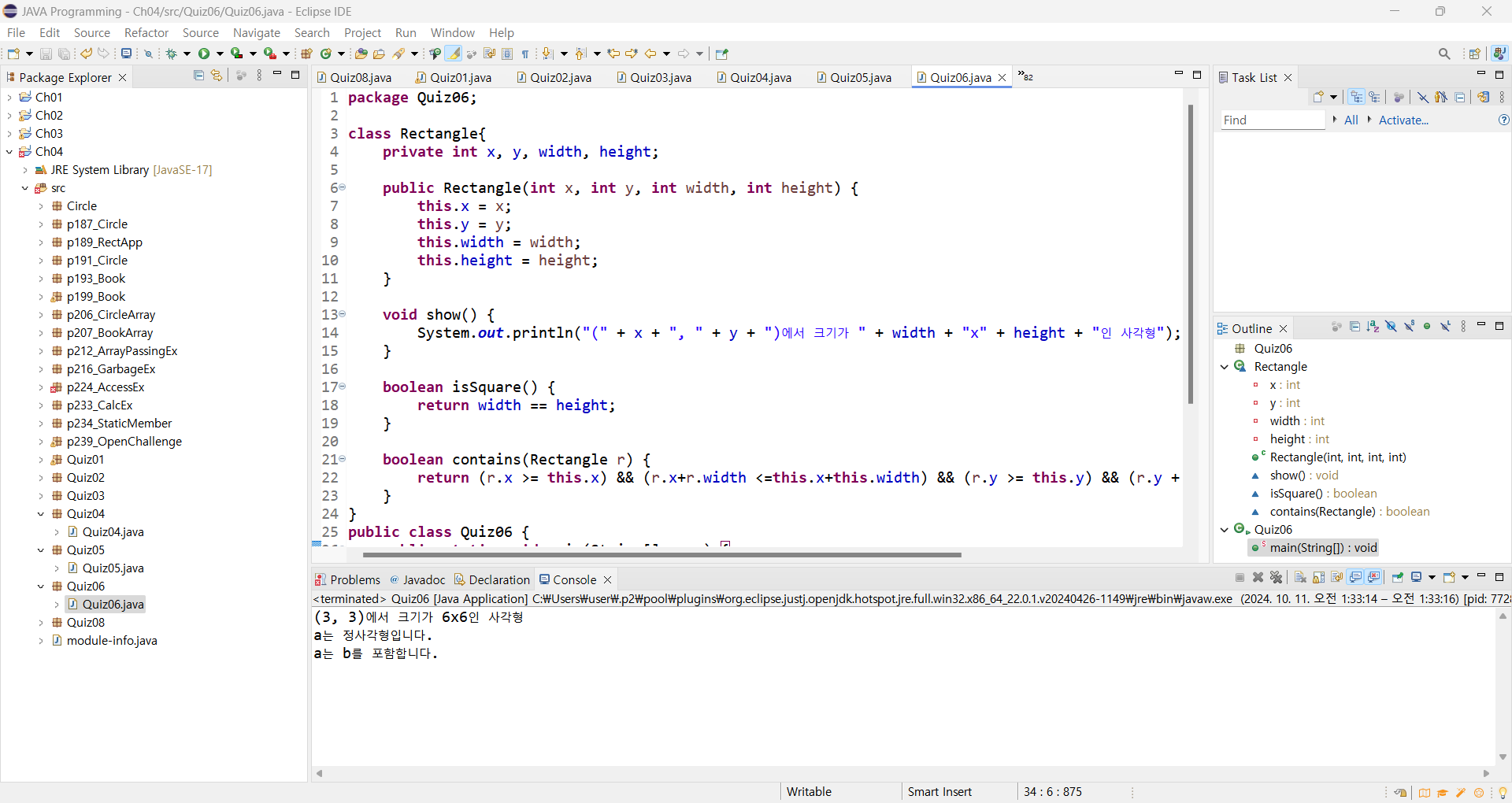Click the Find field in Task List
Screen dimensions: 1512x803
tap(1273, 120)
